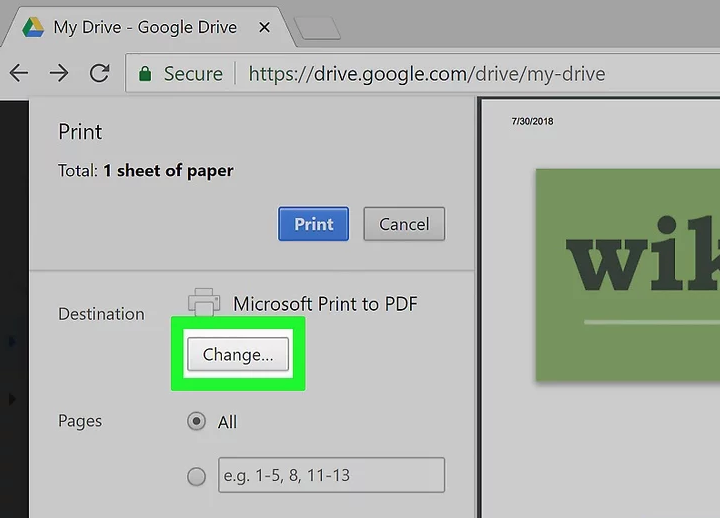
Task: Cancel the print dialog
Action: [x=404, y=224]
